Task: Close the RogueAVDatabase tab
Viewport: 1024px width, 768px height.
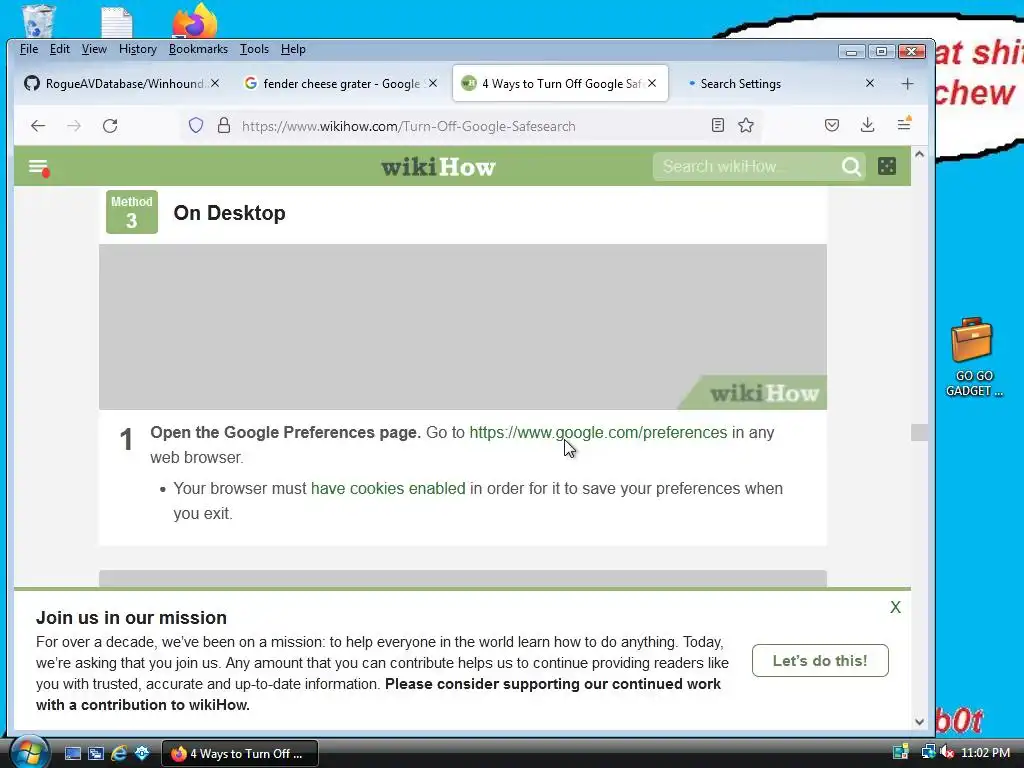Action: click(x=215, y=84)
